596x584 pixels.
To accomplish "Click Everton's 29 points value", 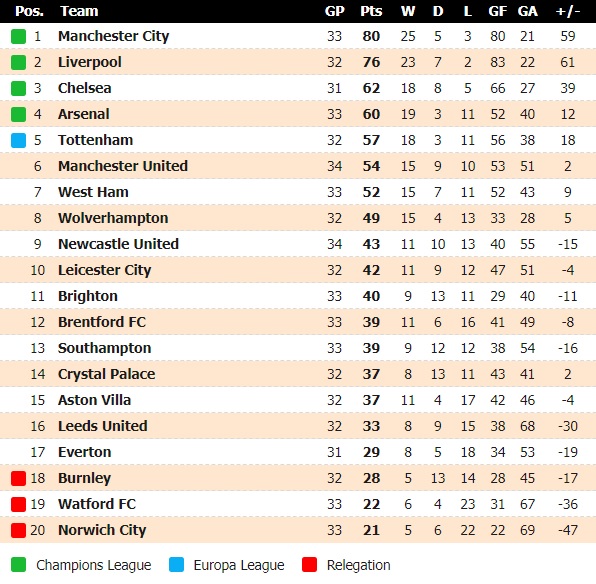I will click(x=371, y=452).
